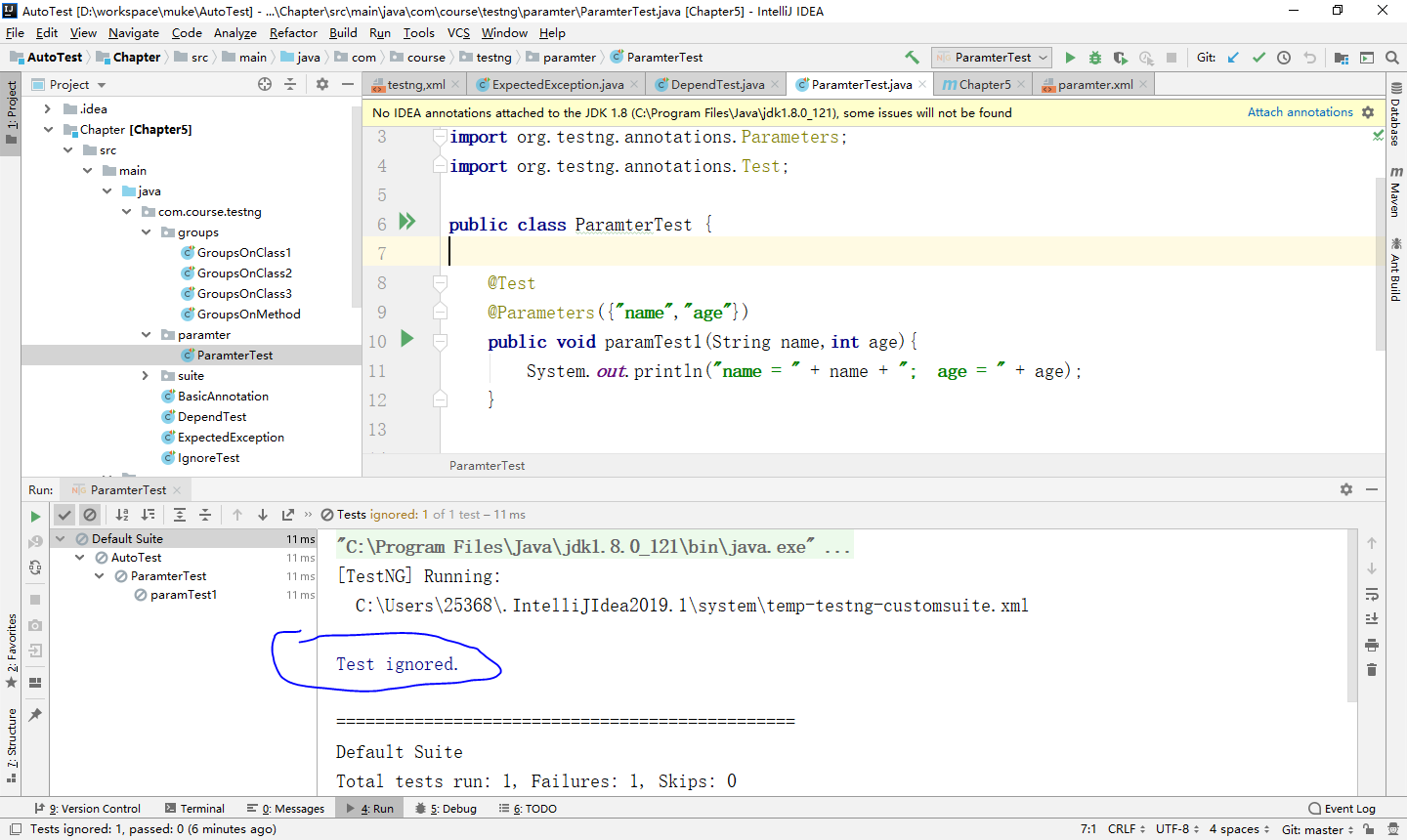Open the VCS menu
Image resolution: width=1407 pixels, height=840 pixels.
point(459,32)
